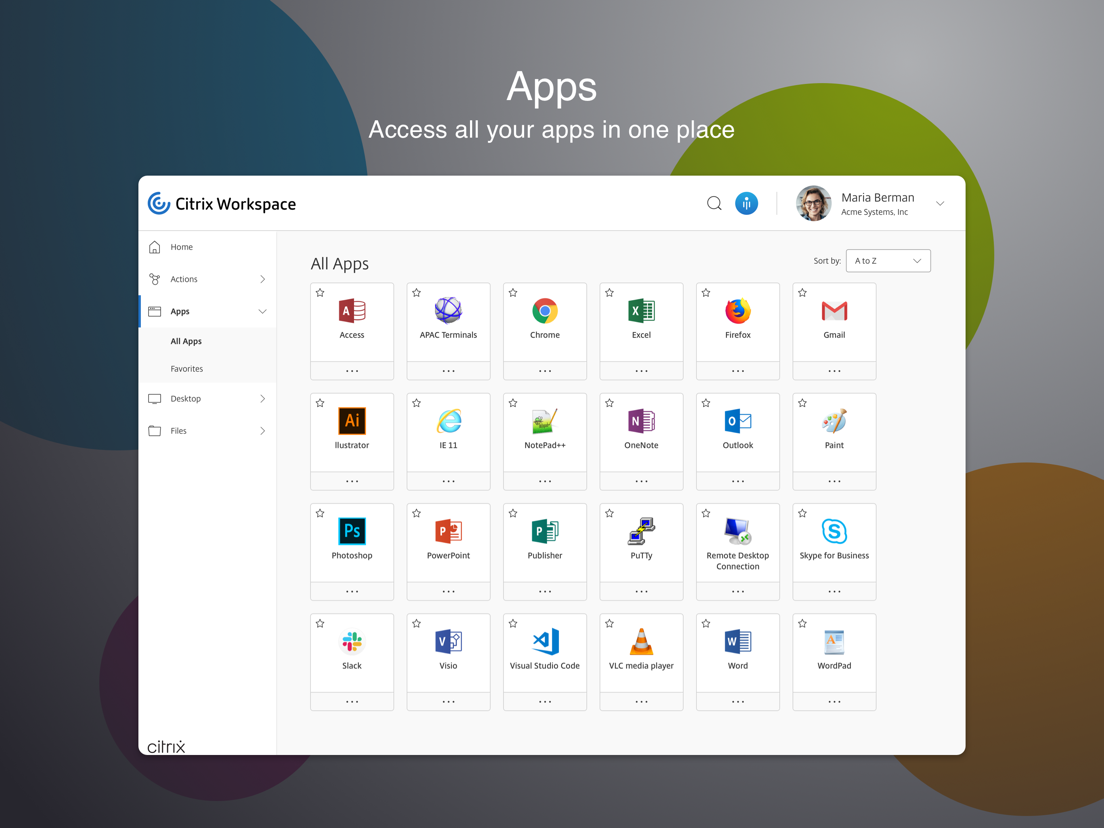Image resolution: width=1104 pixels, height=828 pixels.
Task: Open the Sort by A to Z dropdown
Action: [888, 261]
